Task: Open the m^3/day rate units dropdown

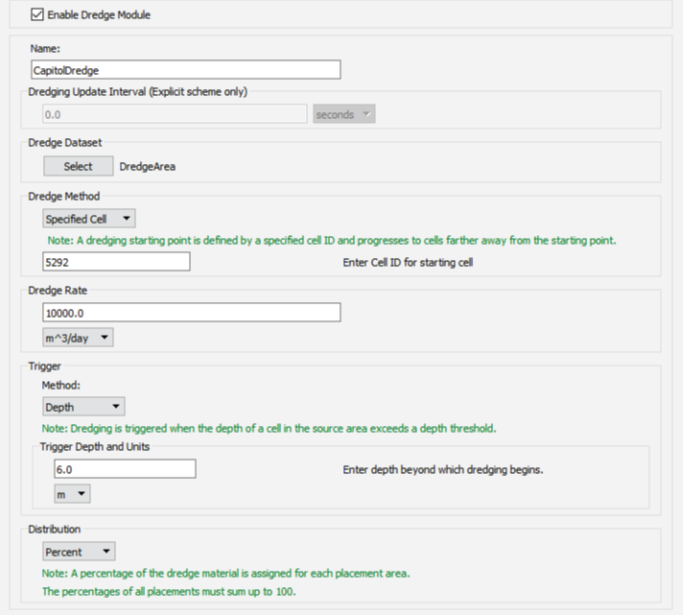Action: [78, 338]
